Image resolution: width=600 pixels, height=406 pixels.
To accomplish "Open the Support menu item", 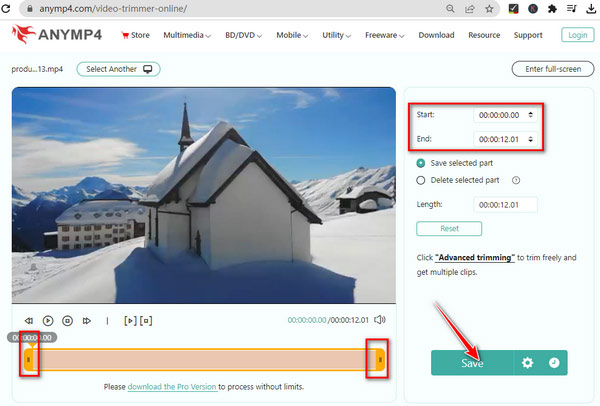I will [x=528, y=35].
